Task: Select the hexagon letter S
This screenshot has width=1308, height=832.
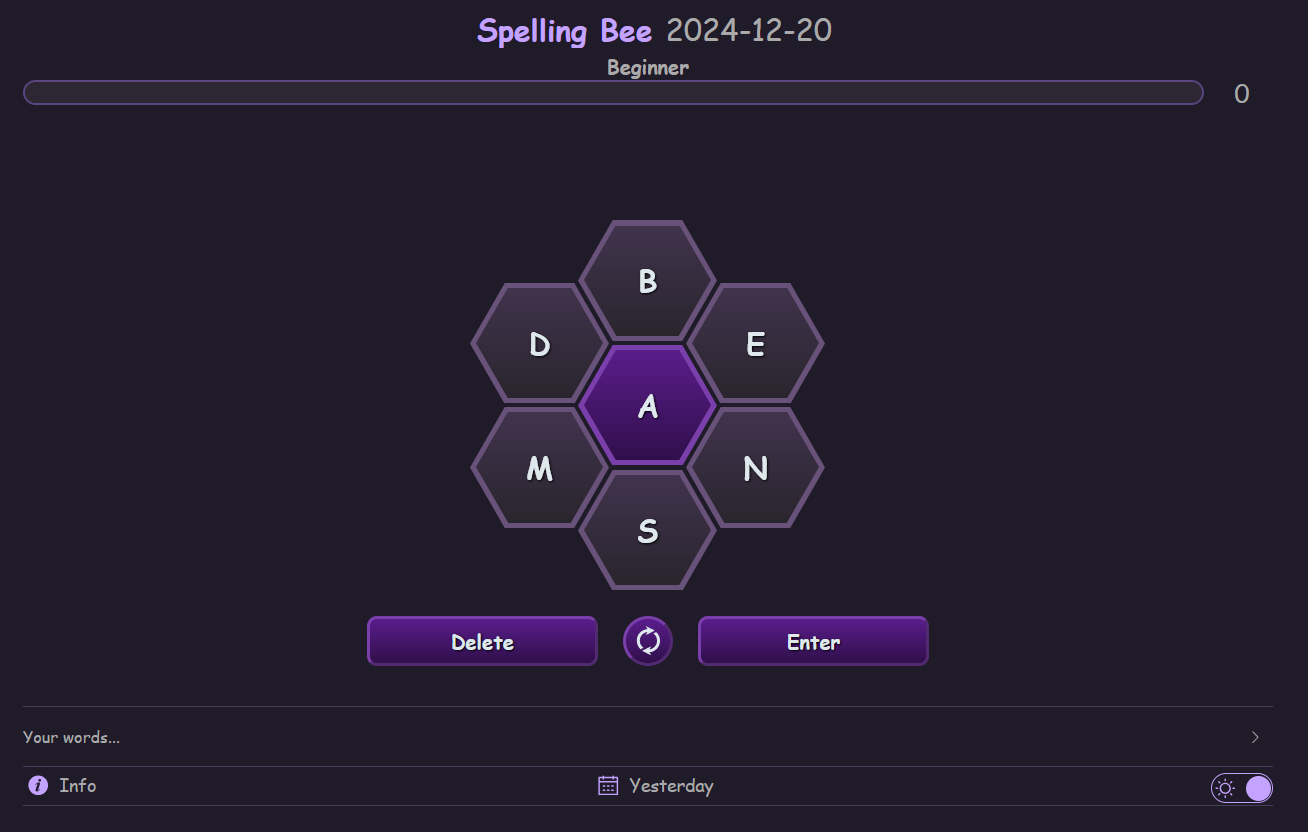Action: tap(648, 529)
